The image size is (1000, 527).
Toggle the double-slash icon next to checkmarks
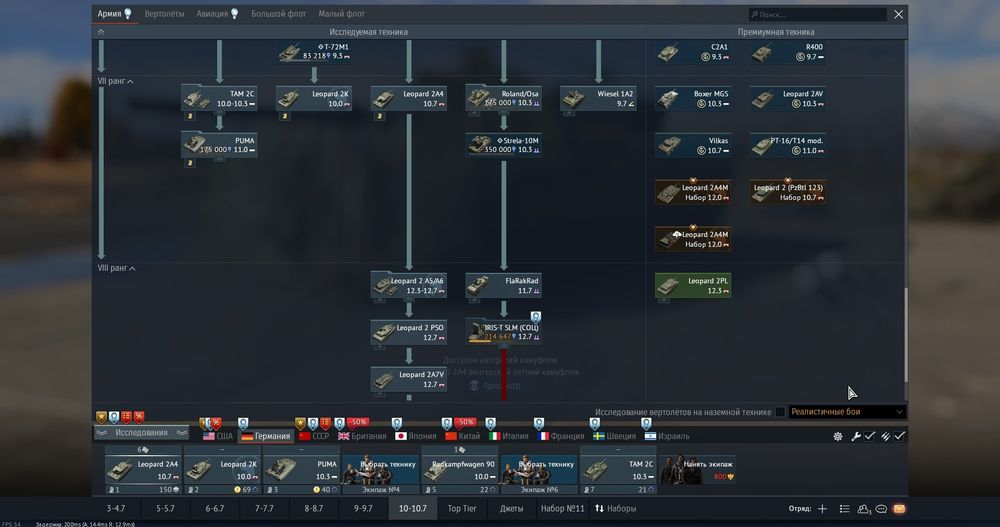click(885, 436)
